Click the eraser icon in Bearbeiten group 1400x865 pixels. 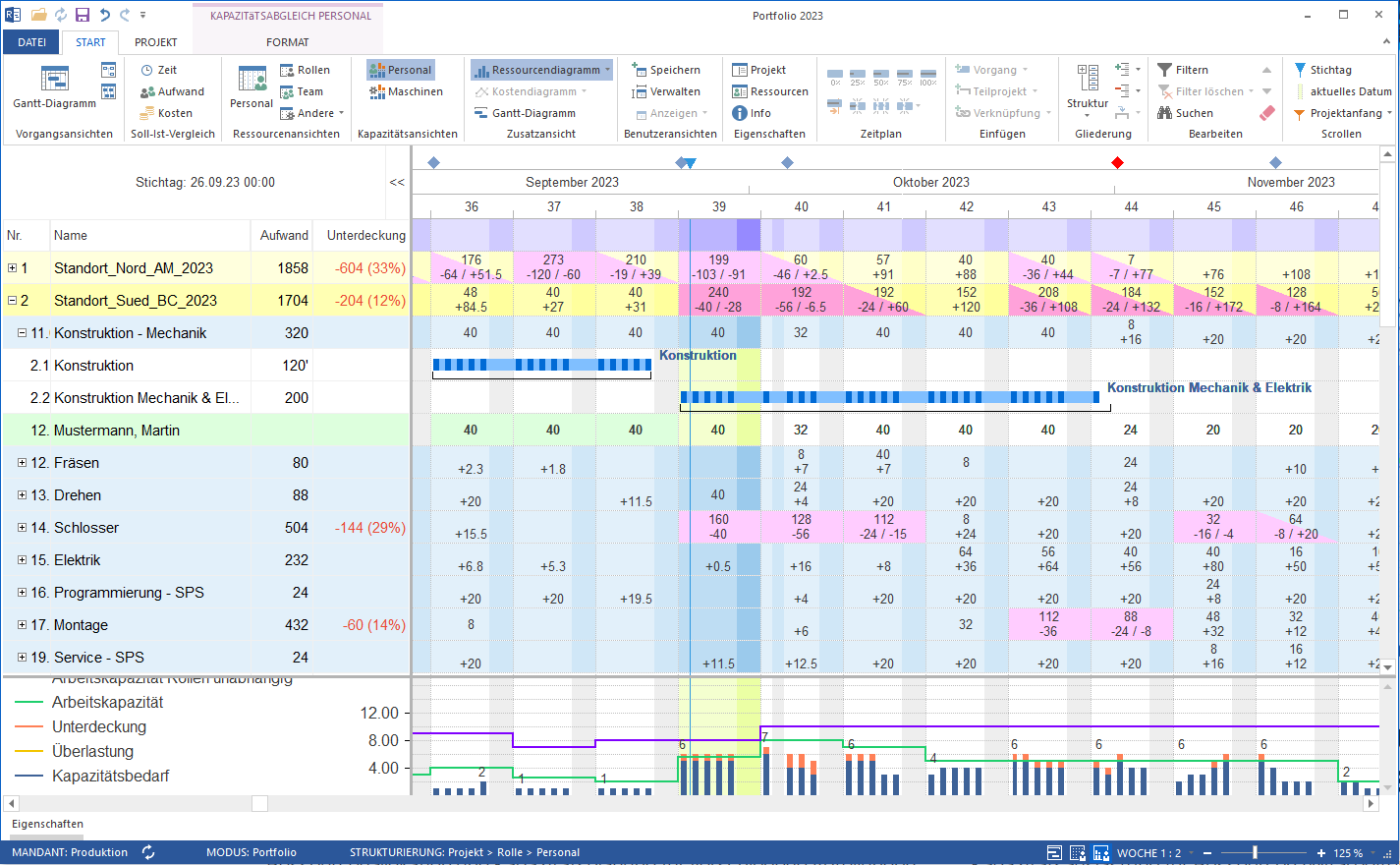[1266, 113]
